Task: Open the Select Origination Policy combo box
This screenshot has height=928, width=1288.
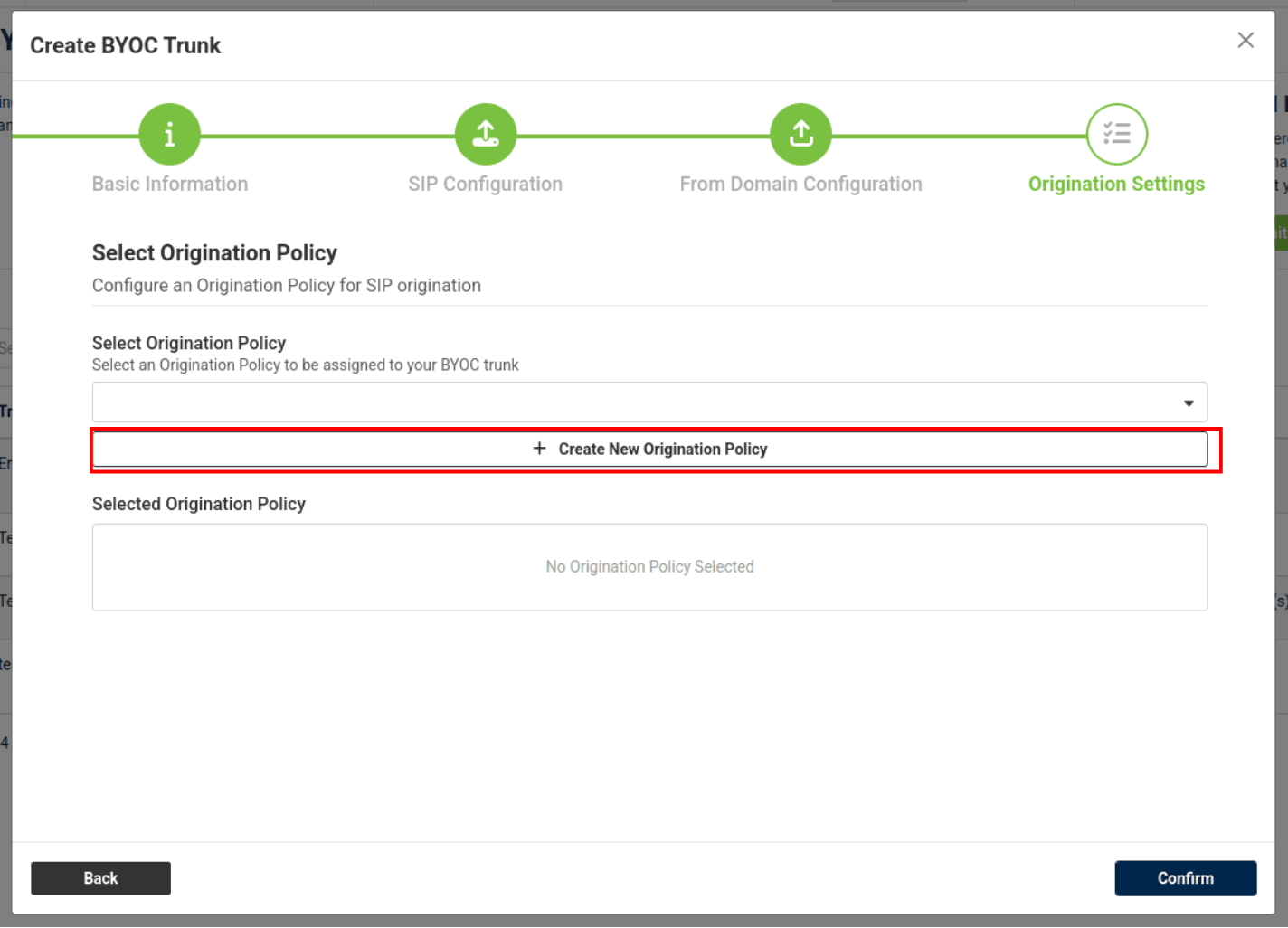Action: point(633,402)
